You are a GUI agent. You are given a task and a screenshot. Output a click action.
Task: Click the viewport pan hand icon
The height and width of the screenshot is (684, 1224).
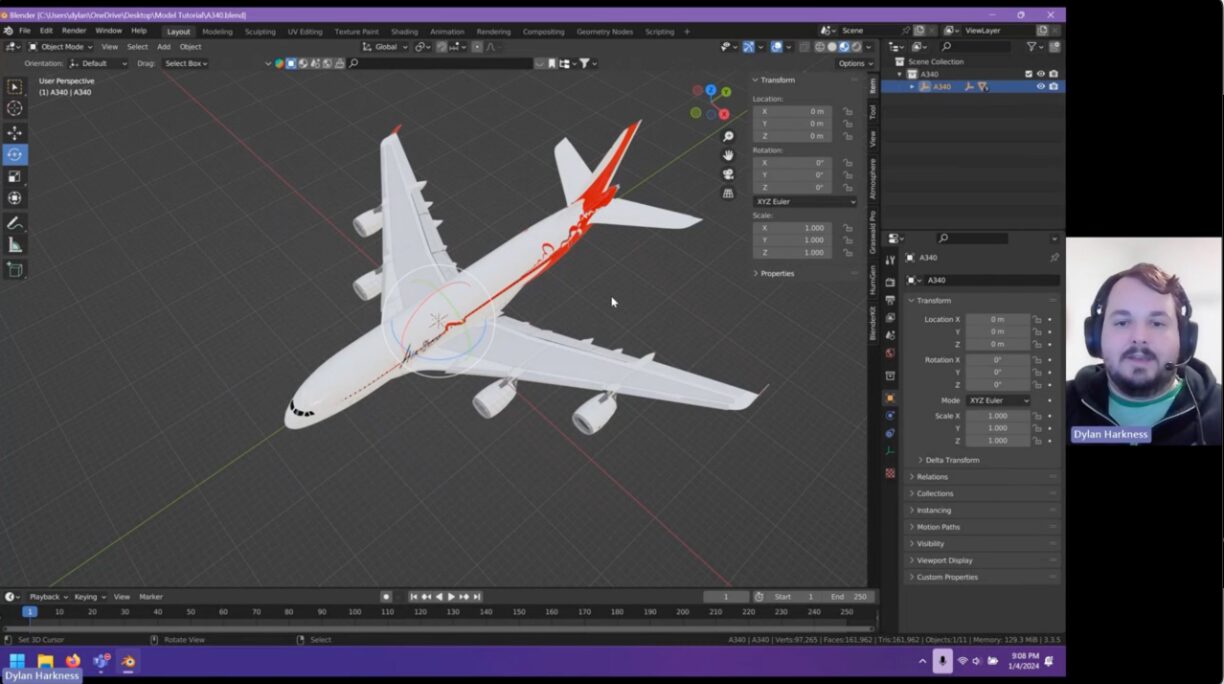pyautogui.click(x=728, y=155)
